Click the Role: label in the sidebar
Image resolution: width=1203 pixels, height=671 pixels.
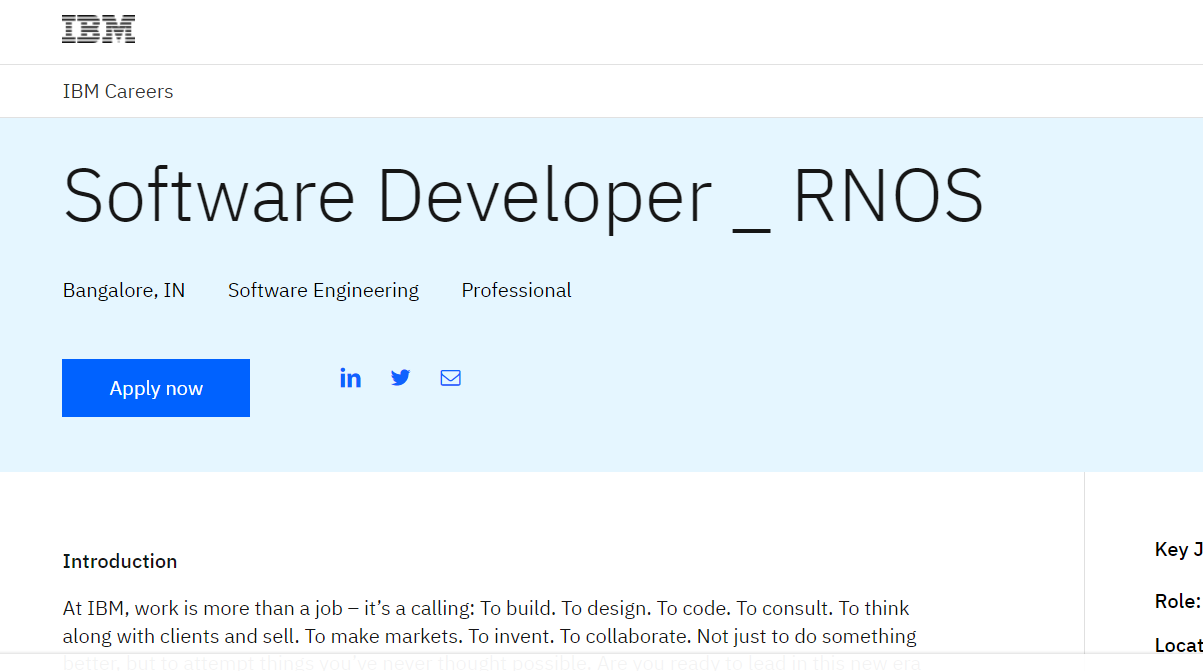[1178, 601]
